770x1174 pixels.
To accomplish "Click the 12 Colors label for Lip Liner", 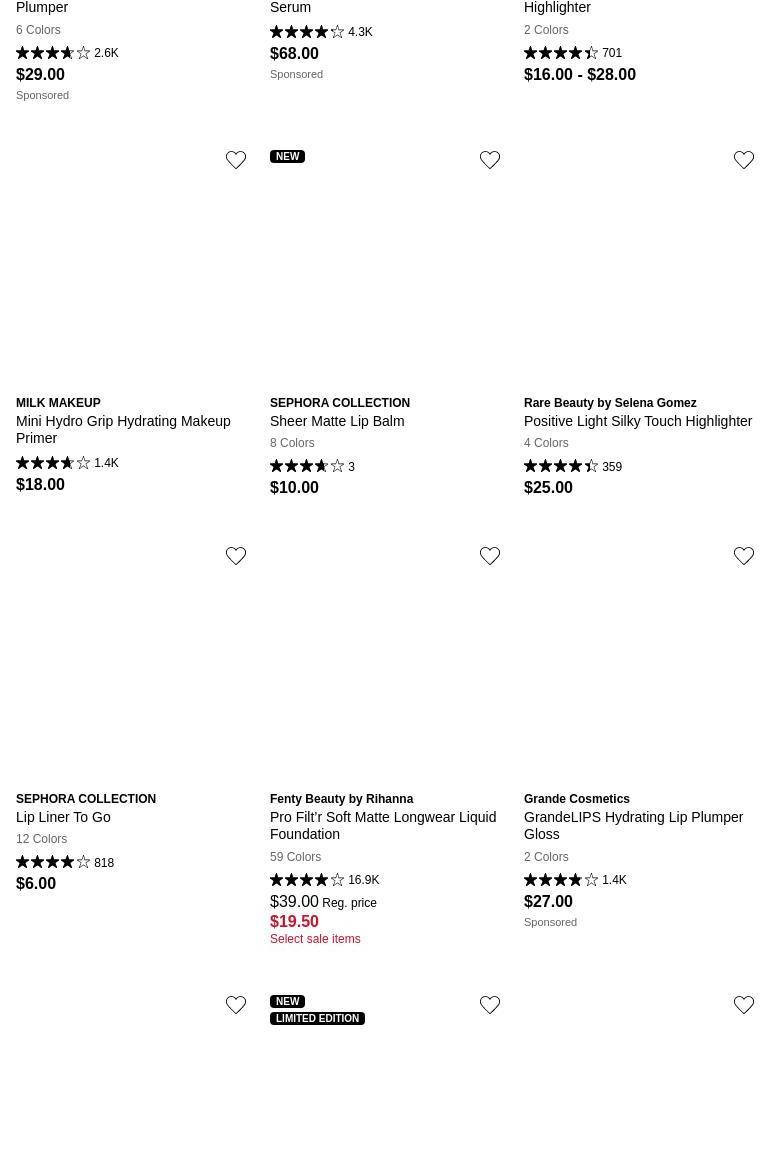I will 41,839.
